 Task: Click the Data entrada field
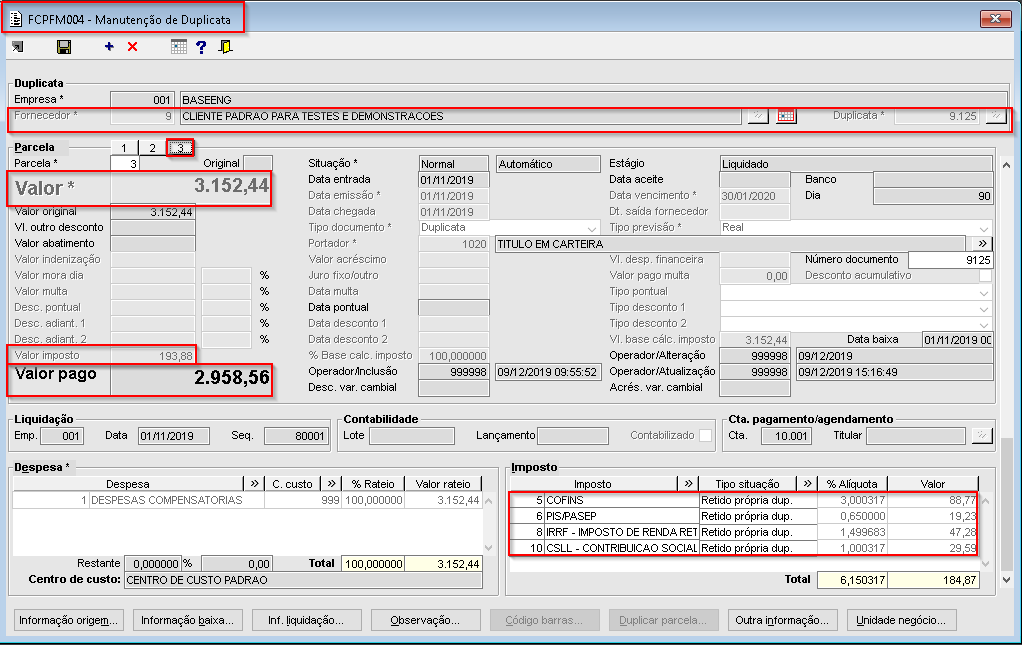(x=453, y=180)
